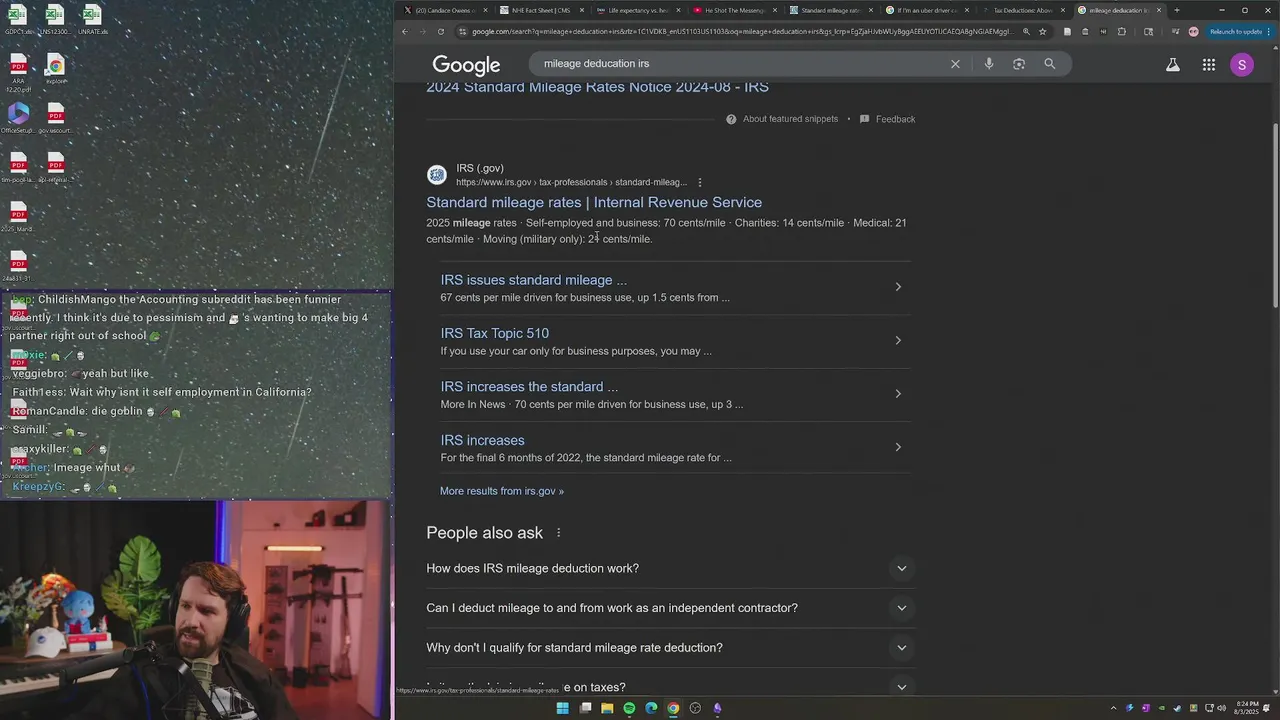
Task: Open Standard mileage rates IRS result
Action: tap(594, 202)
